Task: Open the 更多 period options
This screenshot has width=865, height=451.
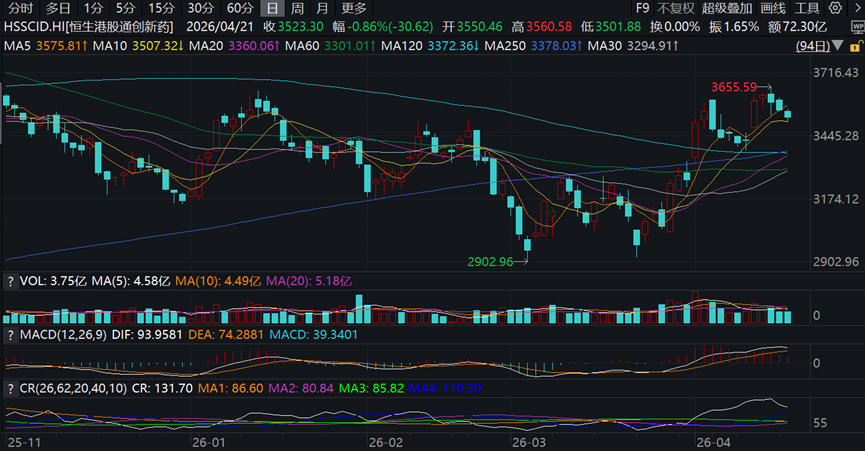Action: (x=354, y=8)
